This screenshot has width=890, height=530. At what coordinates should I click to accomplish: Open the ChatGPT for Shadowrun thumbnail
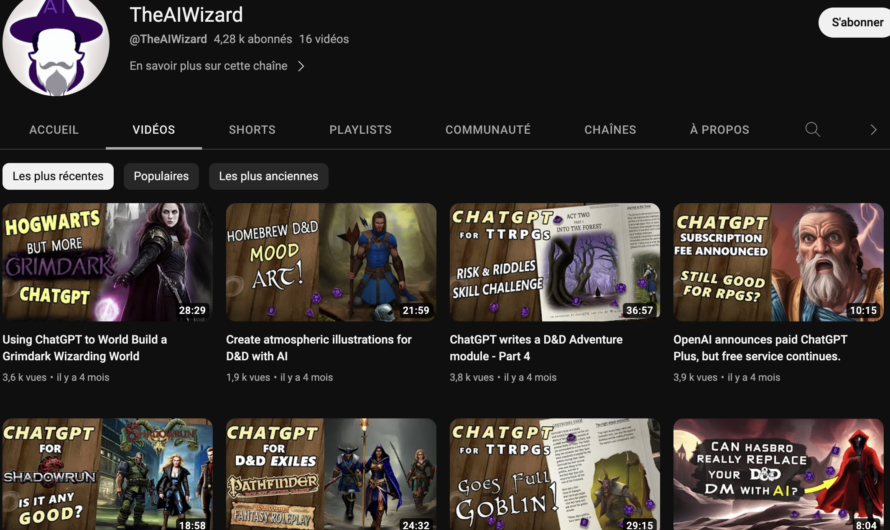107,474
